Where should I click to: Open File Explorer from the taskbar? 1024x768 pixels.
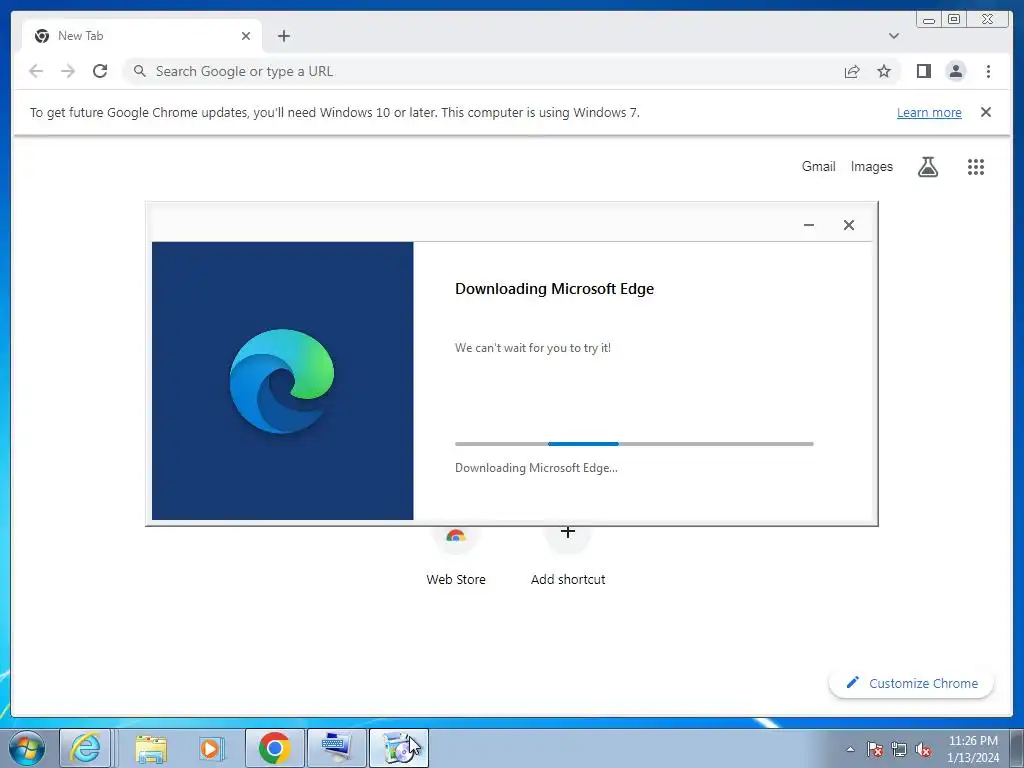[x=151, y=748]
